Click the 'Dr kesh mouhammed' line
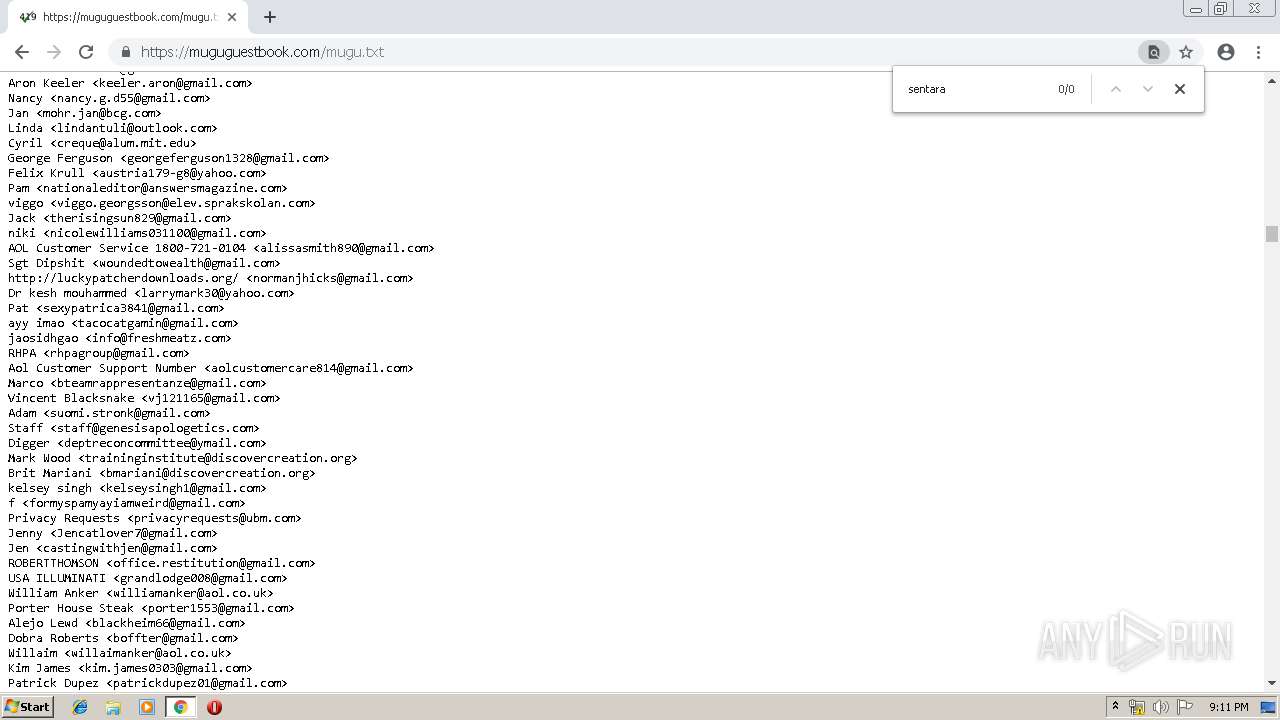This screenshot has width=1280, height=720. click(151, 293)
